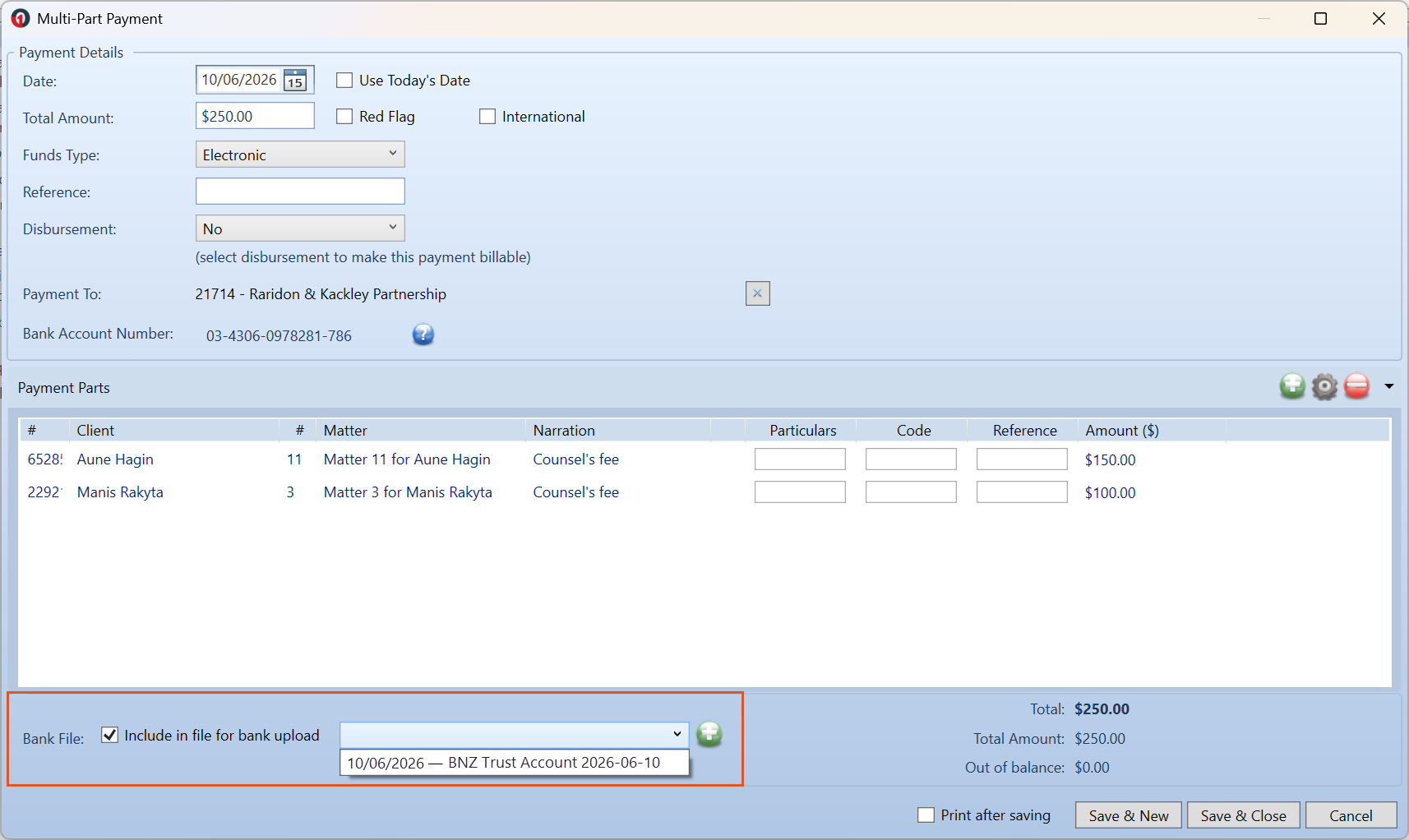The width and height of the screenshot is (1409, 840).
Task: Open the calendar date picker icon
Action: [295, 80]
